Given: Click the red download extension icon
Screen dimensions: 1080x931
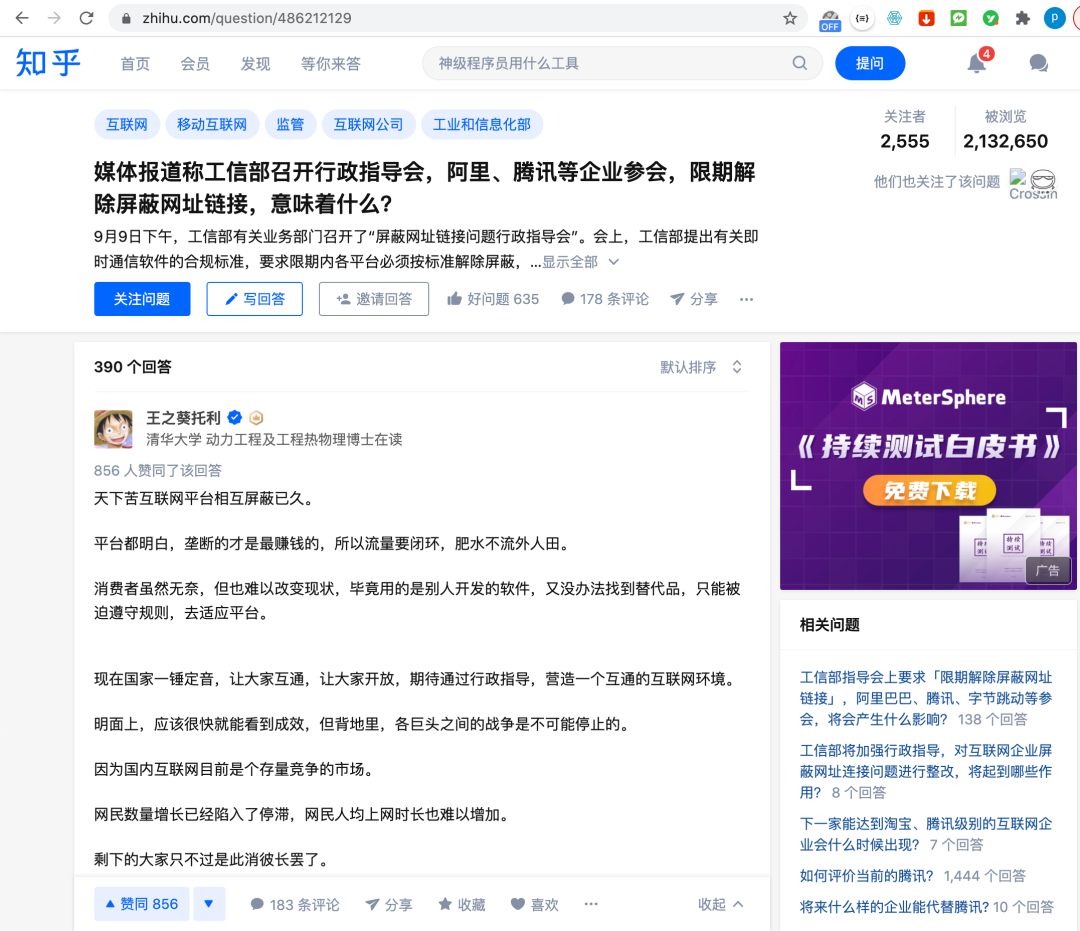Looking at the screenshot, I should tap(926, 19).
